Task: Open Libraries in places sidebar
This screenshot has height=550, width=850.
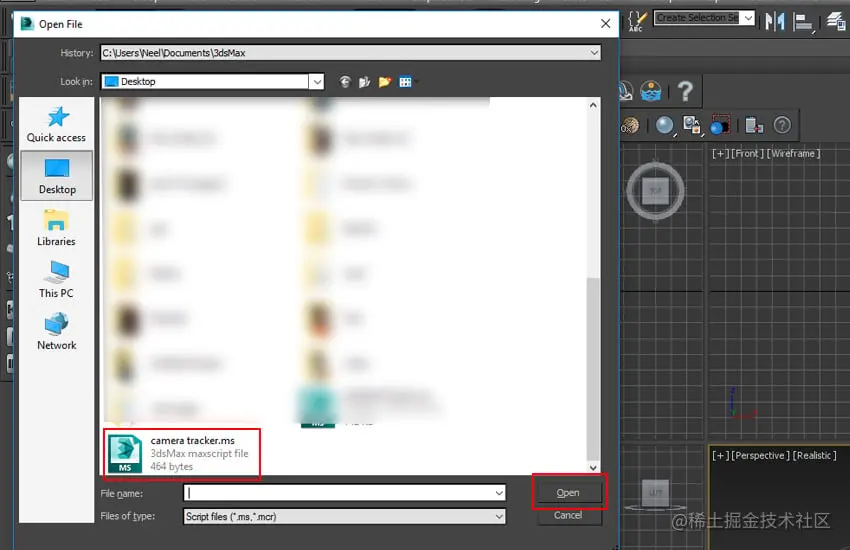Action: [x=56, y=228]
